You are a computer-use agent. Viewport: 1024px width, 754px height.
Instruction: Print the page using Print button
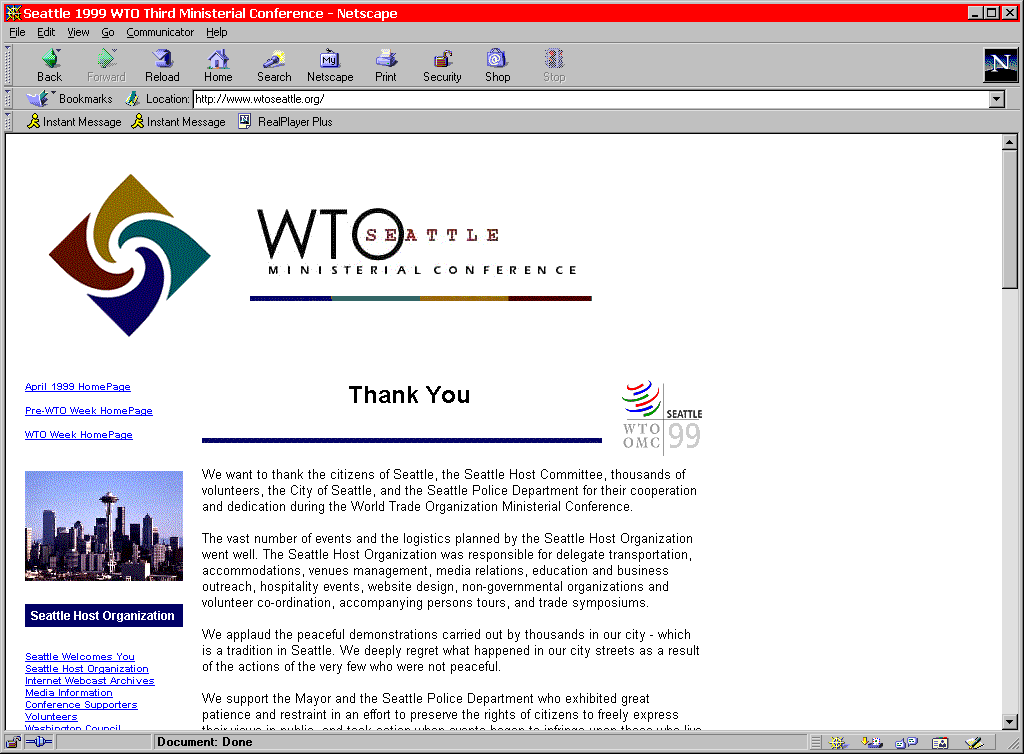[x=386, y=66]
